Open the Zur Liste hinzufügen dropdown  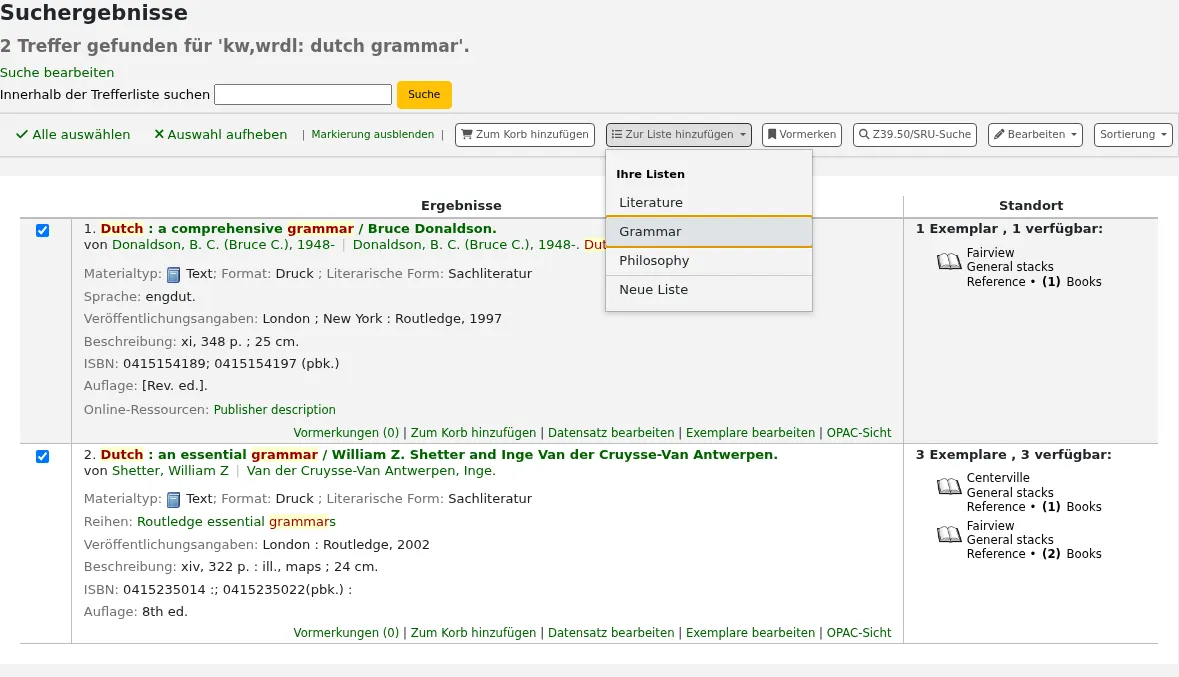coord(679,135)
